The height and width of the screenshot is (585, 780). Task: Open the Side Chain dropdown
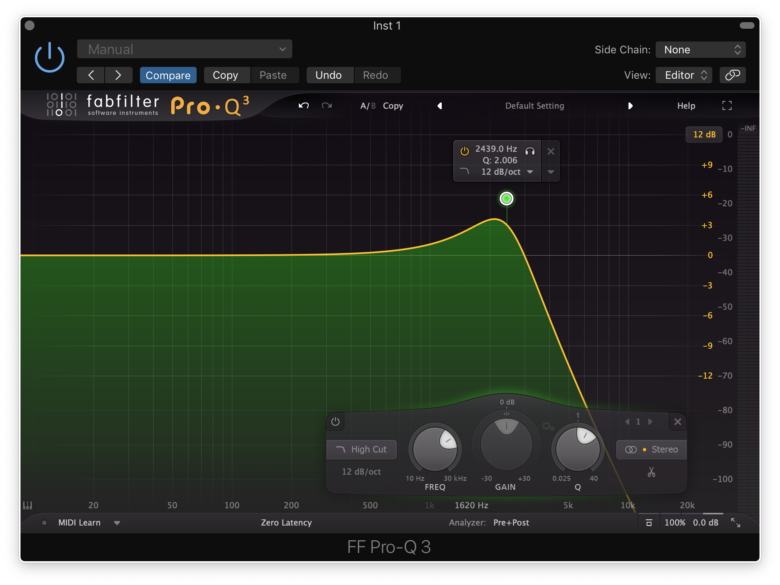click(x=700, y=50)
